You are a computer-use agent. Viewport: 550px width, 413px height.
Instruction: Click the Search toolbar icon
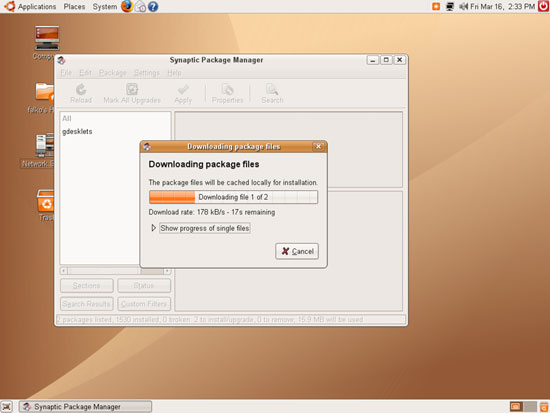tap(272, 89)
